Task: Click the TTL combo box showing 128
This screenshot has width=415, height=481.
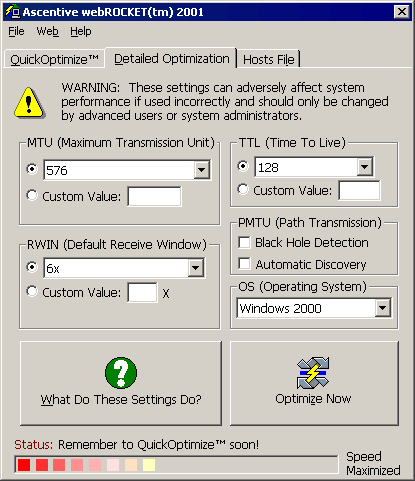Action: point(314,167)
